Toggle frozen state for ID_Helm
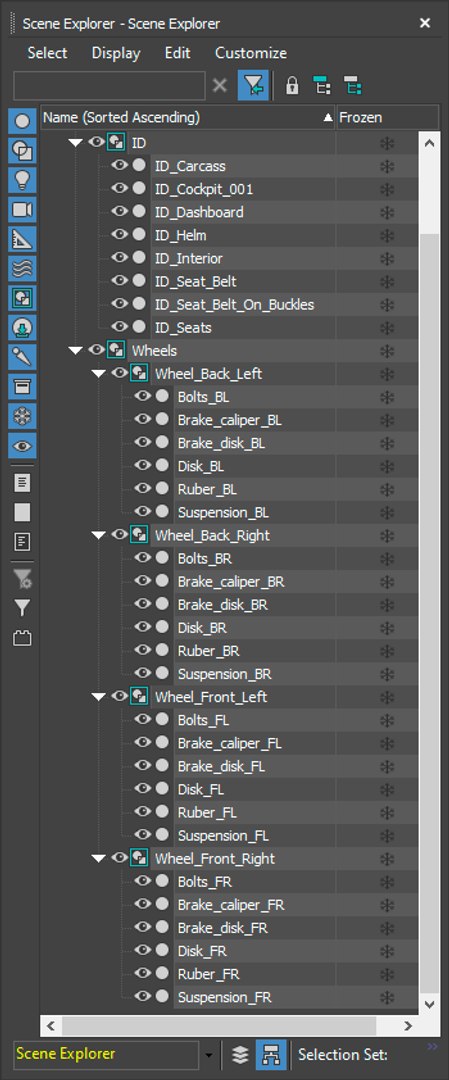This screenshot has height=1080, width=449. pos(387,236)
